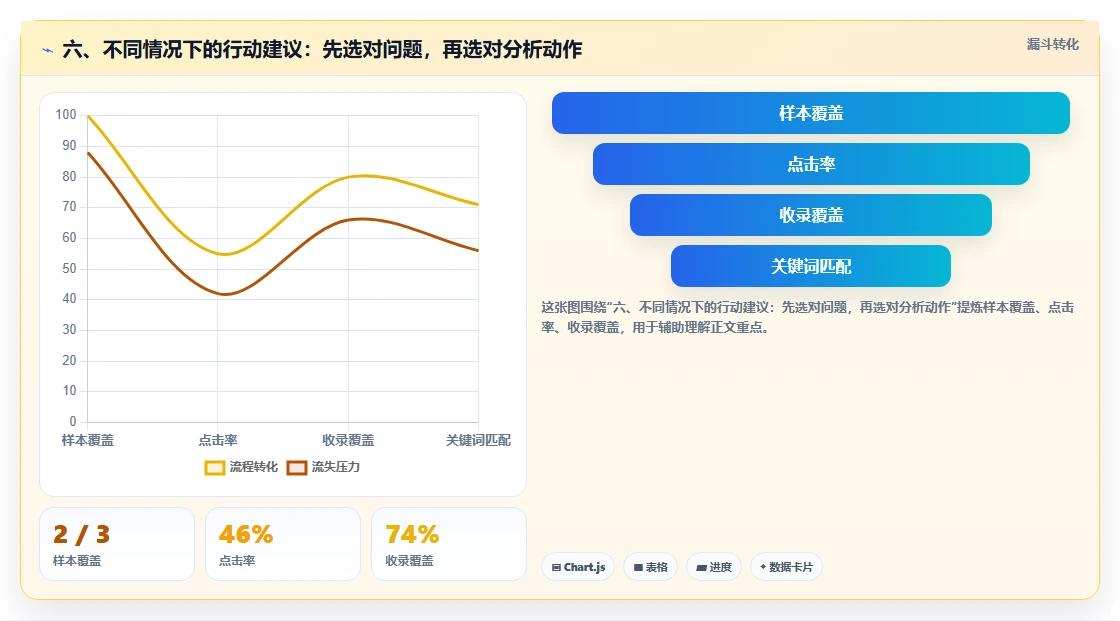Click the 进度 tag chip
The image size is (1120, 621).
(x=714, y=567)
